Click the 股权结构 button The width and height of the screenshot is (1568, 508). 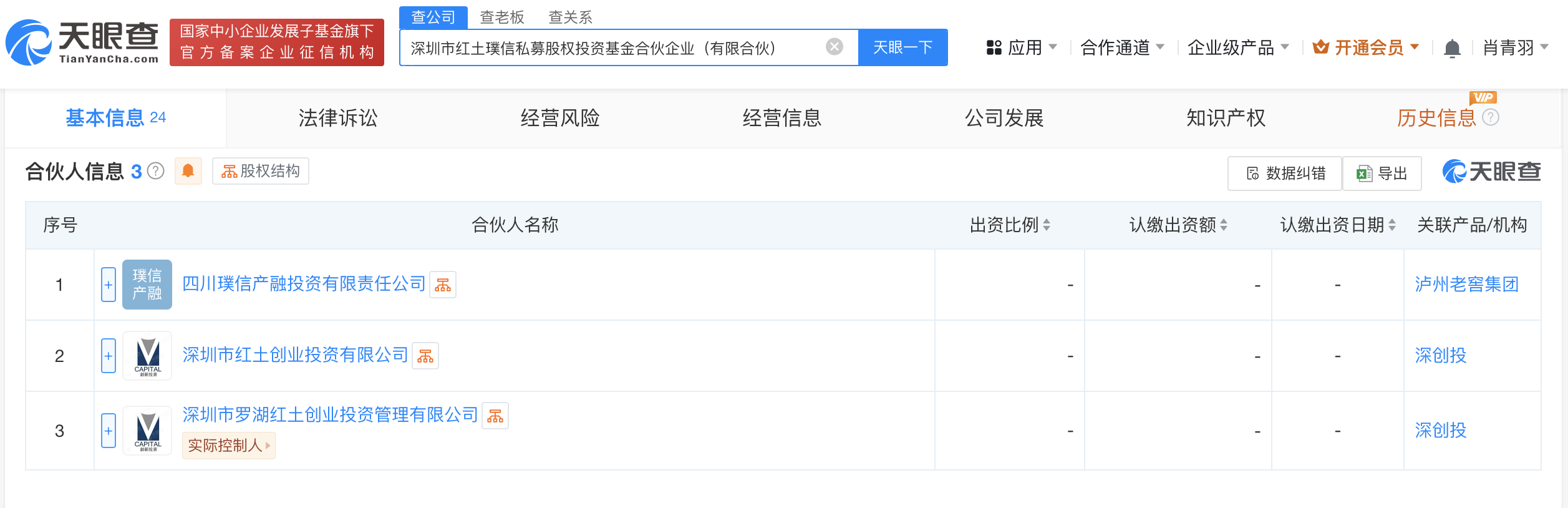pyautogui.click(x=261, y=171)
